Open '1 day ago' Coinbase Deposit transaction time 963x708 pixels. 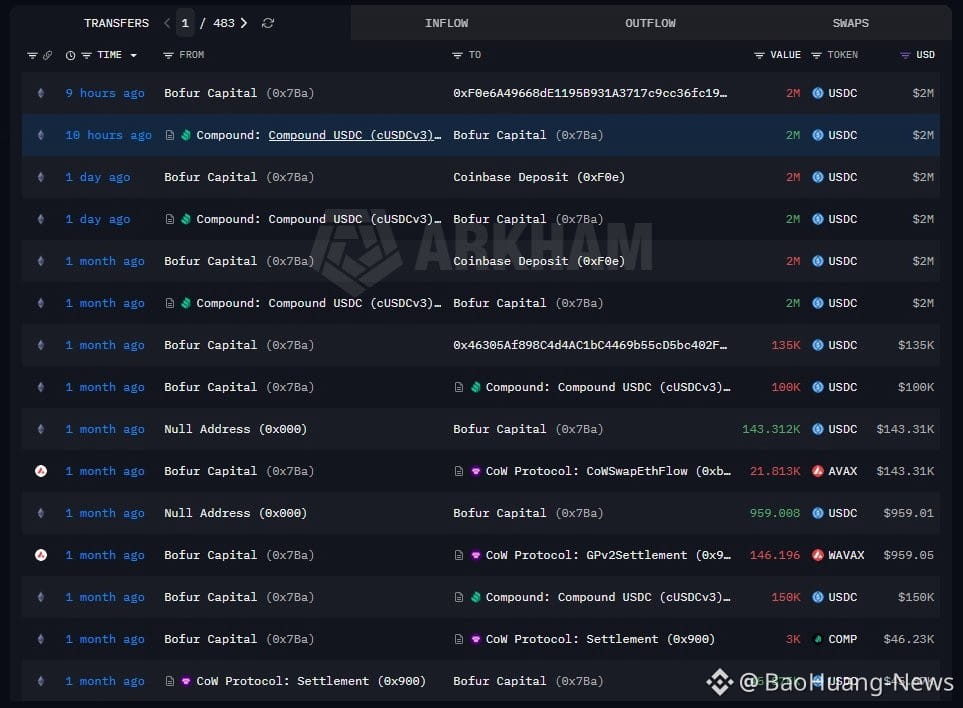click(x=98, y=177)
